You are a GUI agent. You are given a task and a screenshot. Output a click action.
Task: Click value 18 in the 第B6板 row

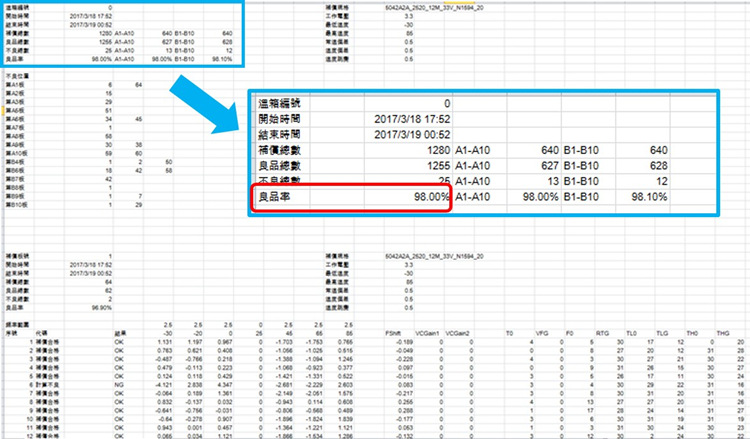pos(109,170)
